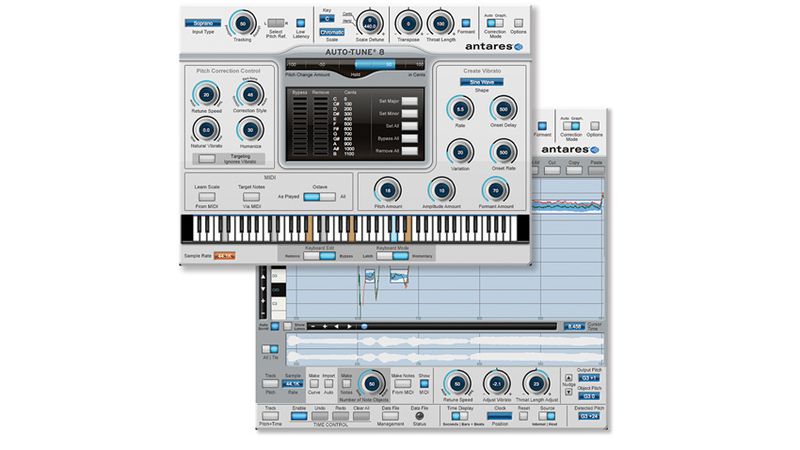The image size is (800, 450).
Task: Toggle Targeting Ignores Vibrato button
Action: 207,159
